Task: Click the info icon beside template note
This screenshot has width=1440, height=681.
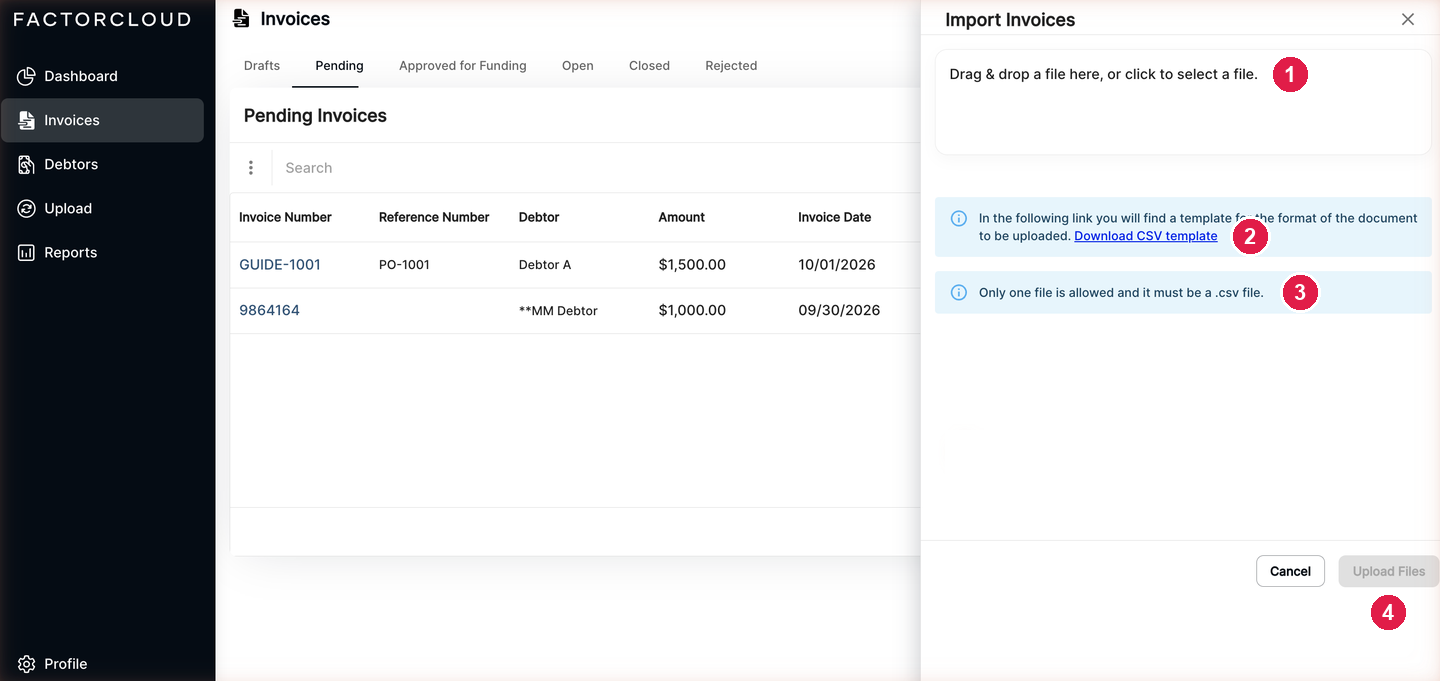Action: pyautogui.click(x=958, y=218)
